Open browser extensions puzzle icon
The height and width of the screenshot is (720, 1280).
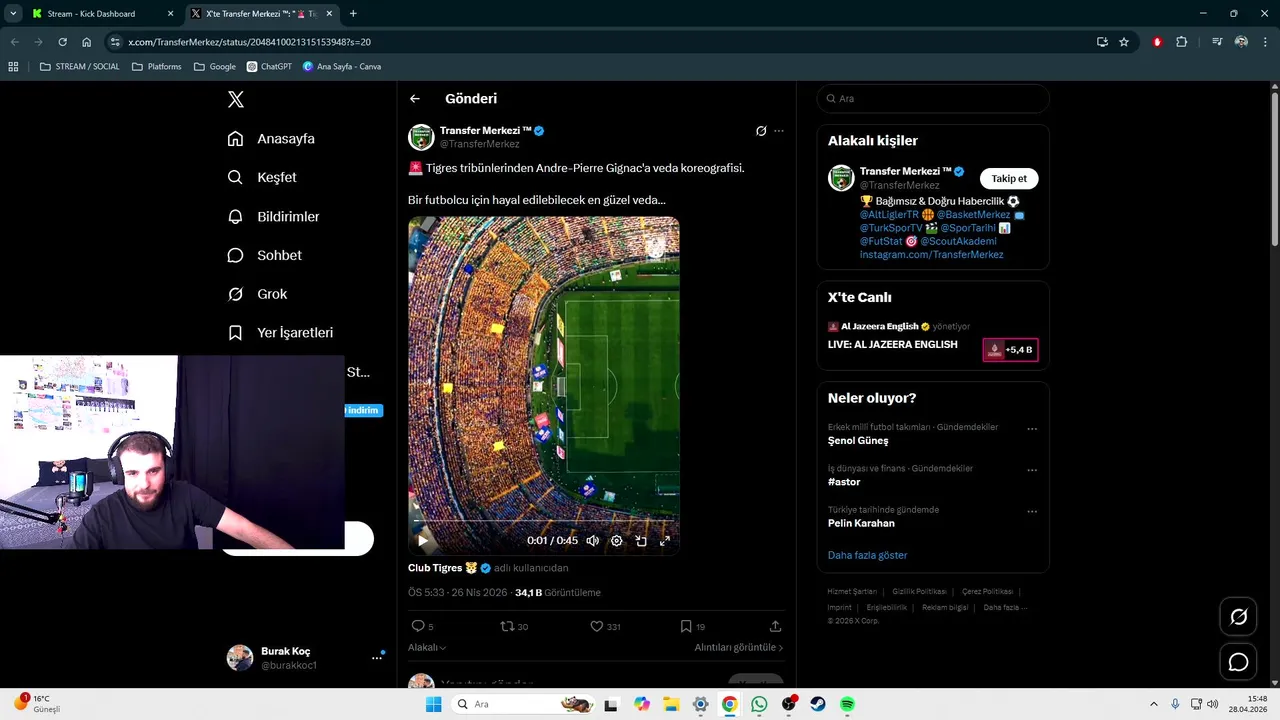[x=1182, y=42]
